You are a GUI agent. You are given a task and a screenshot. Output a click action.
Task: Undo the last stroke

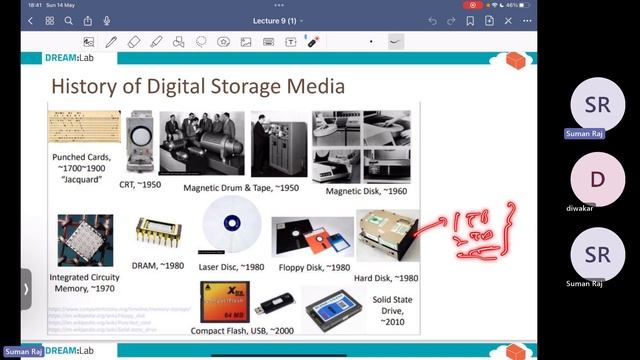(x=432, y=21)
